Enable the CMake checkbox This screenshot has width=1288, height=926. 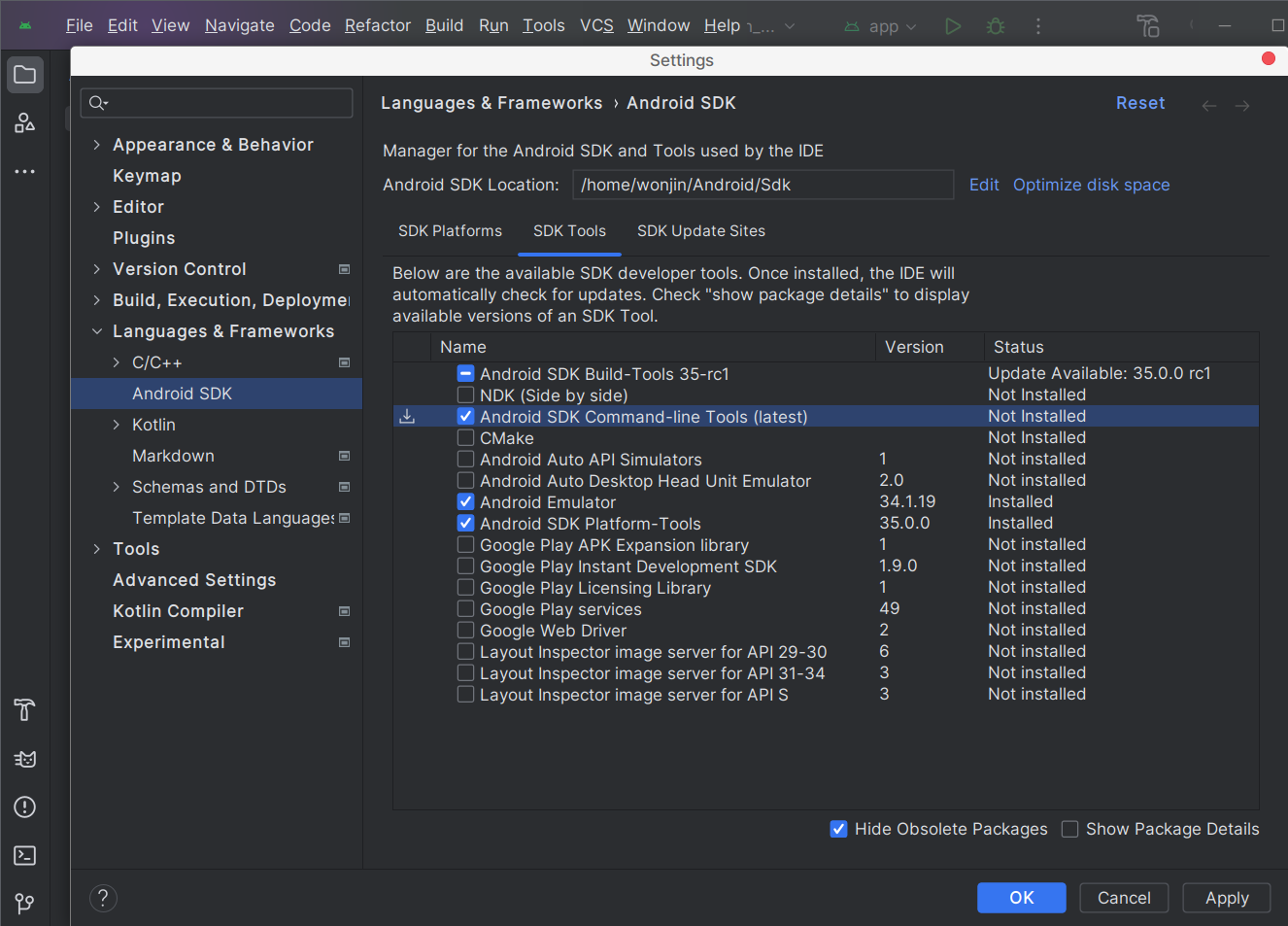pyautogui.click(x=466, y=438)
